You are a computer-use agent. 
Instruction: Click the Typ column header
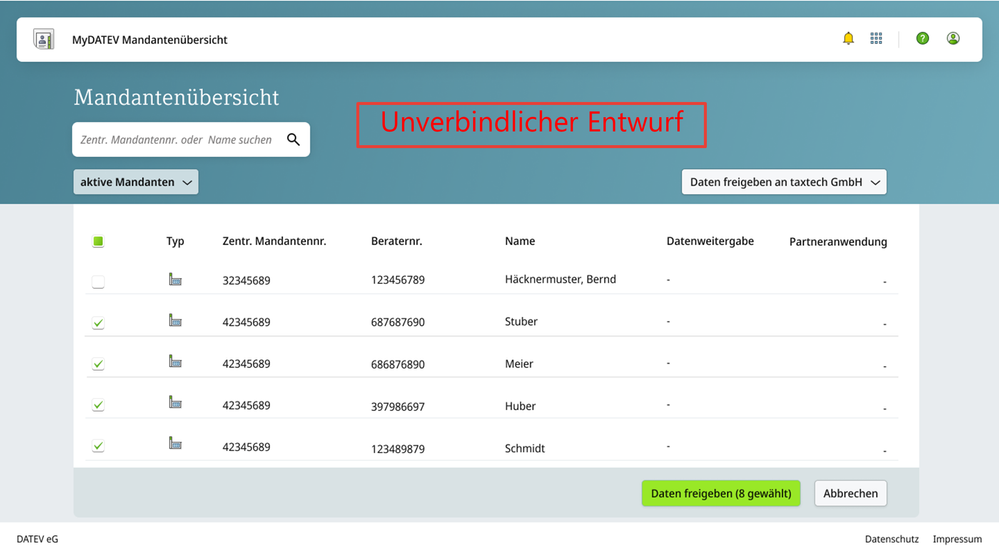coord(175,241)
